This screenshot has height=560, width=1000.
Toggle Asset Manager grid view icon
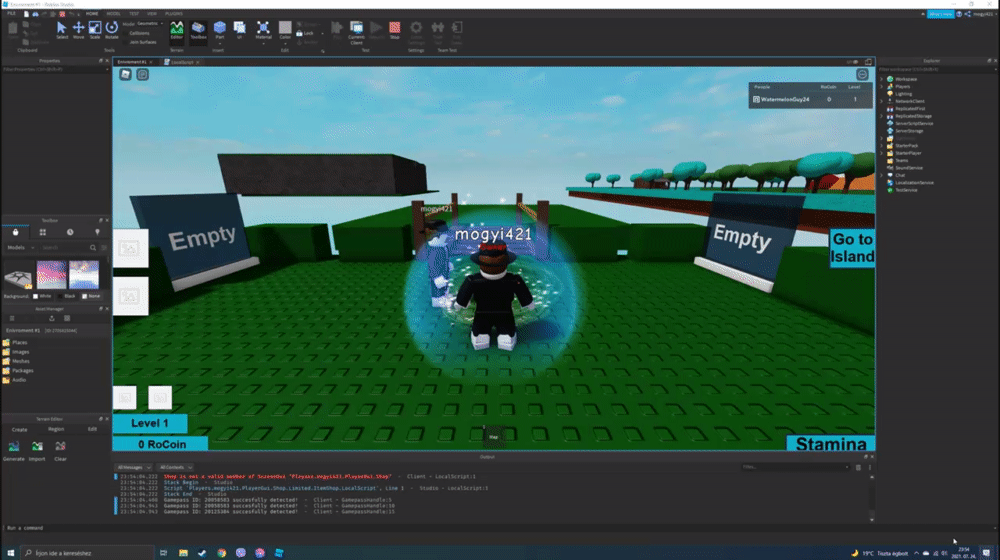[x=67, y=318]
